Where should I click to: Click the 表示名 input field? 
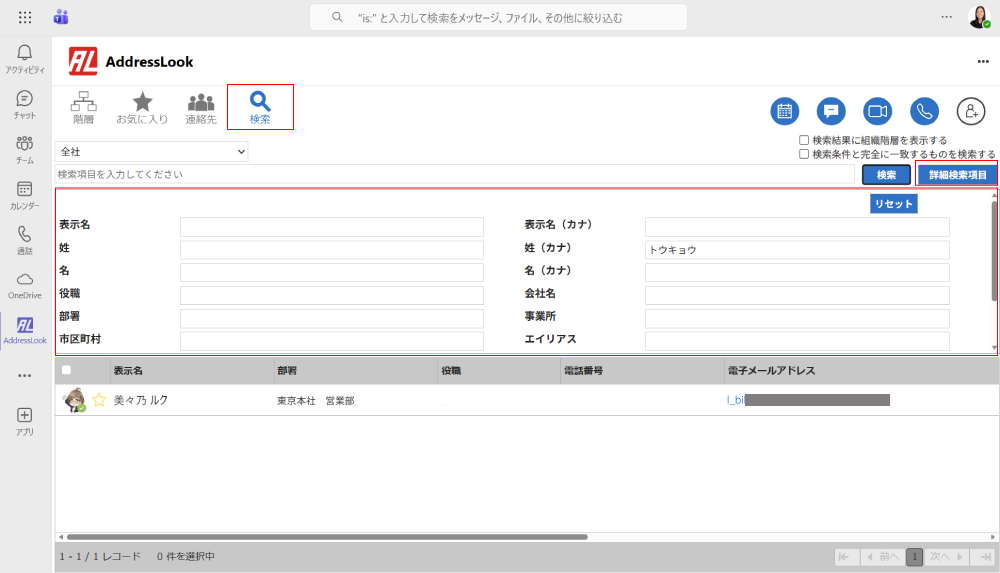pos(331,226)
